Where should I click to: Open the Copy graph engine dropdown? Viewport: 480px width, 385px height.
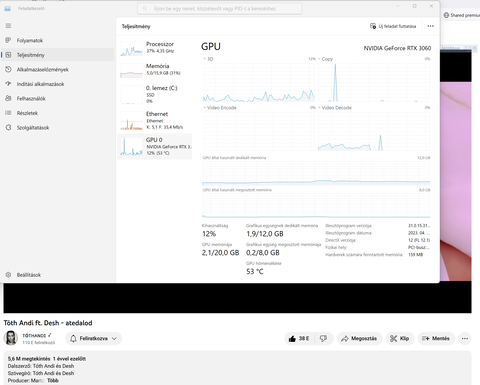(325, 59)
